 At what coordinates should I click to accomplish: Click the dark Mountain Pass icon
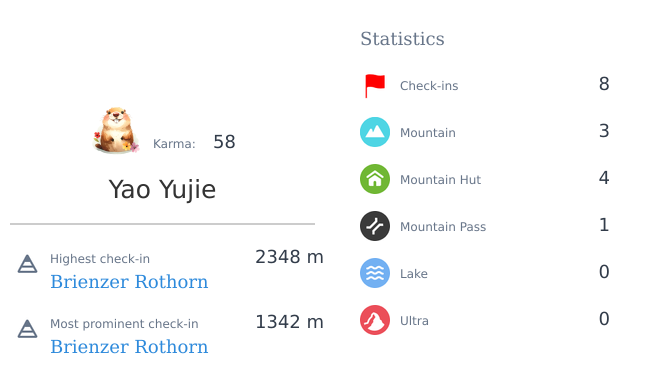coord(375,226)
